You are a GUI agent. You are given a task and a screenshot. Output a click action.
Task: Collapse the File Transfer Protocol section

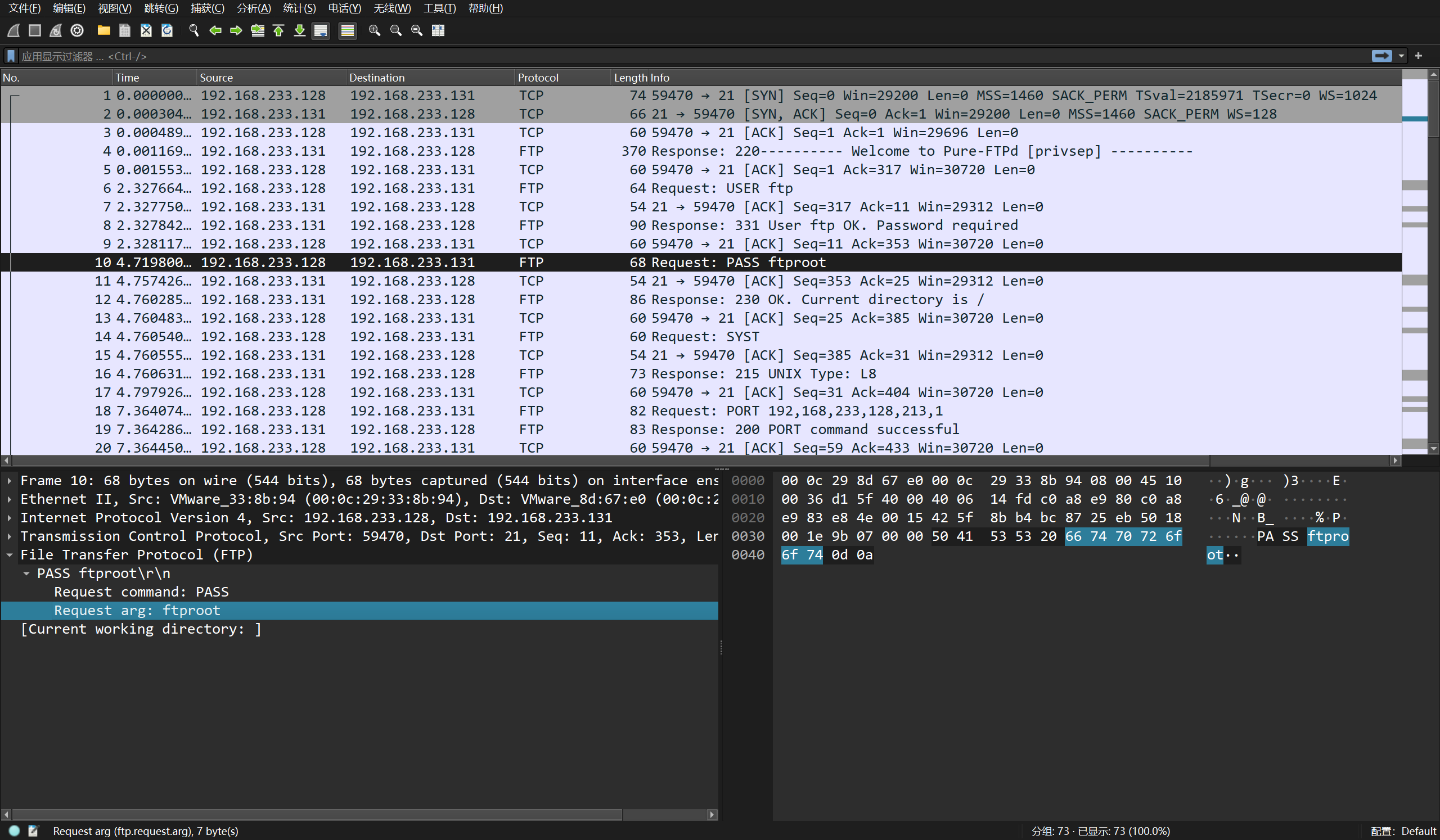[9, 555]
